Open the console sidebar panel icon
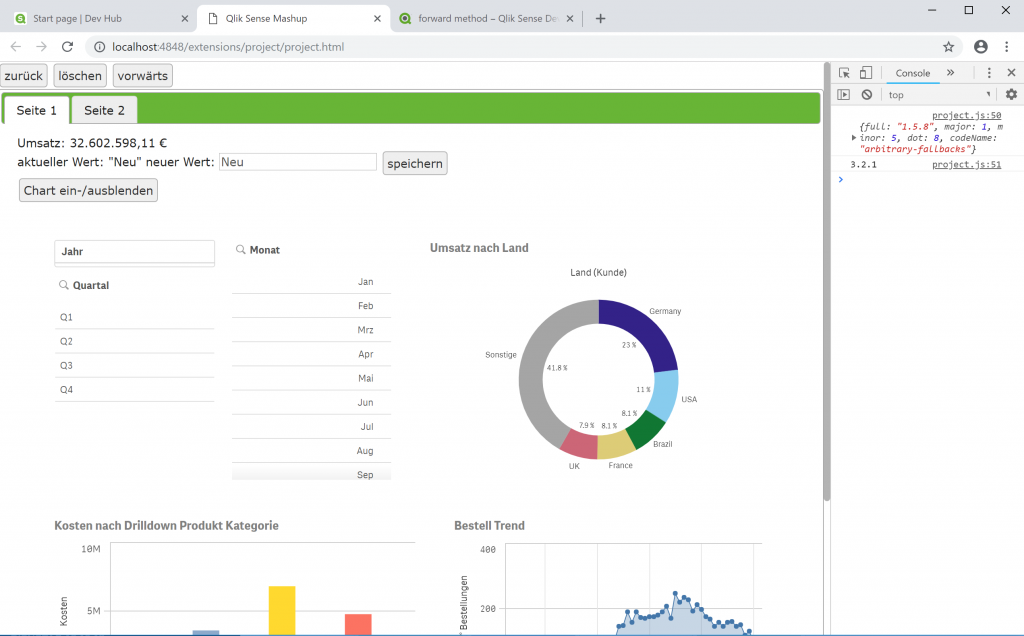This screenshot has width=1024, height=636. pyautogui.click(x=843, y=94)
